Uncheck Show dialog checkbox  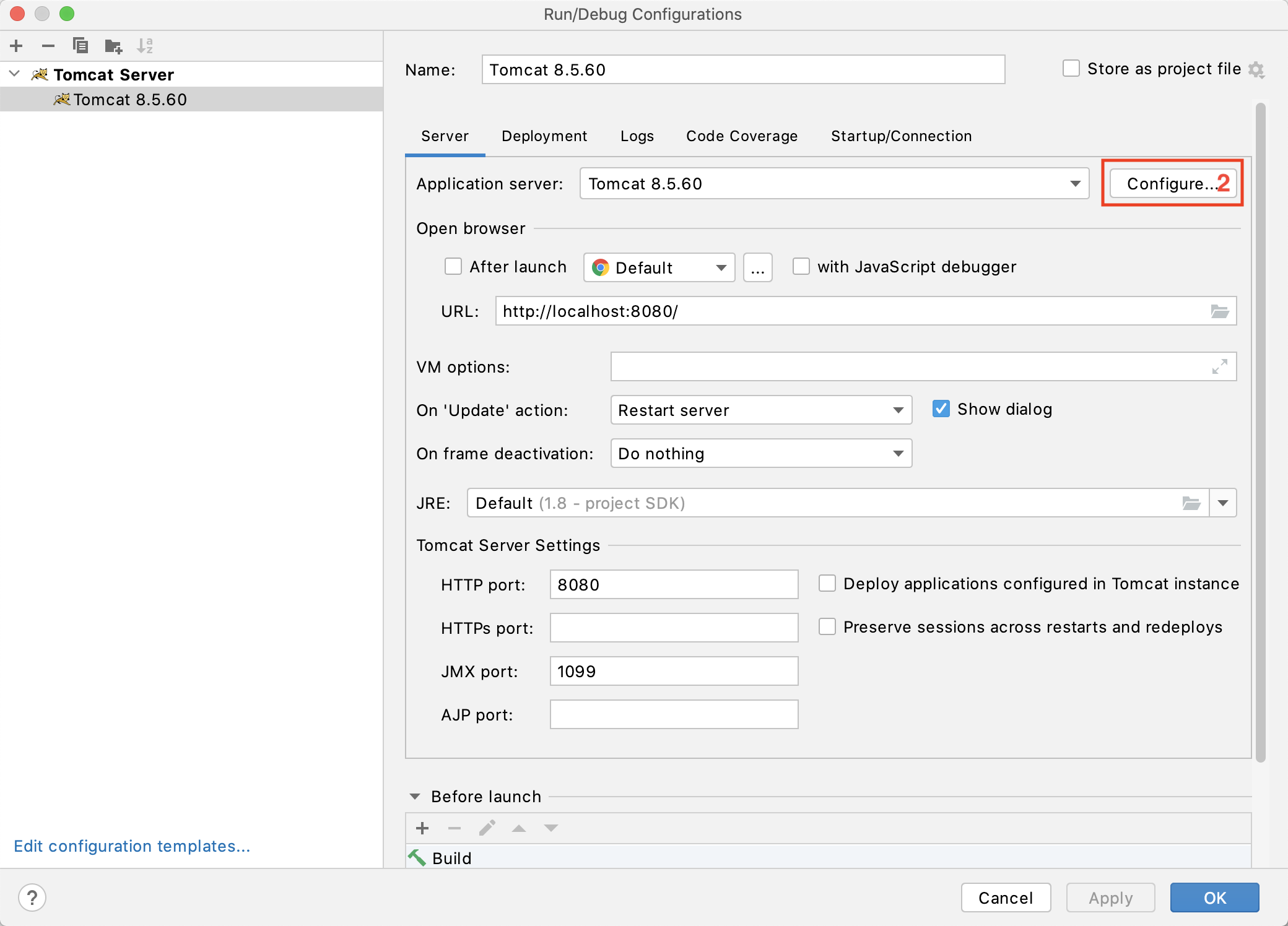(x=941, y=409)
